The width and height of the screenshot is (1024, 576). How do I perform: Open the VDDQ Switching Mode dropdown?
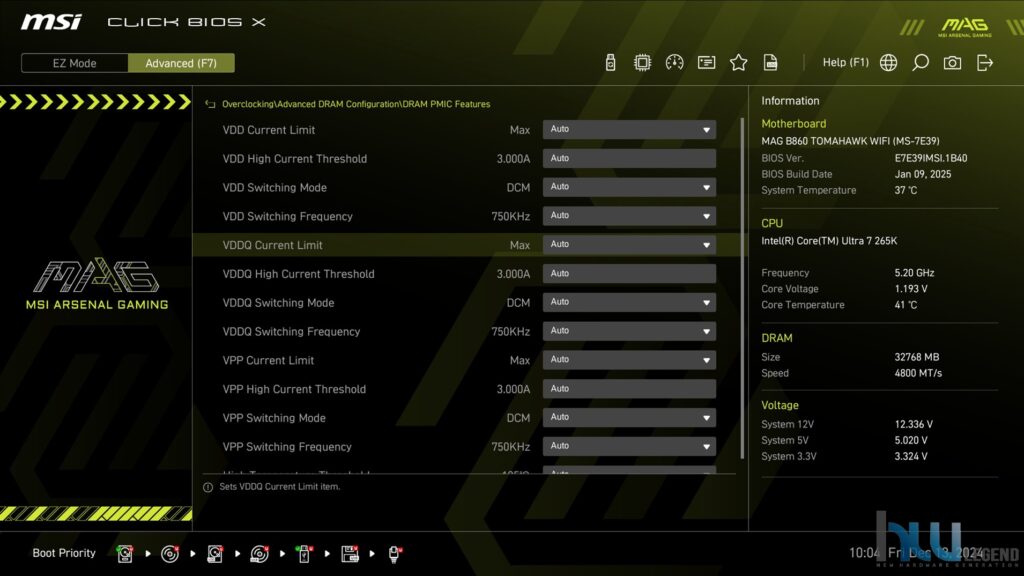pyautogui.click(x=629, y=302)
